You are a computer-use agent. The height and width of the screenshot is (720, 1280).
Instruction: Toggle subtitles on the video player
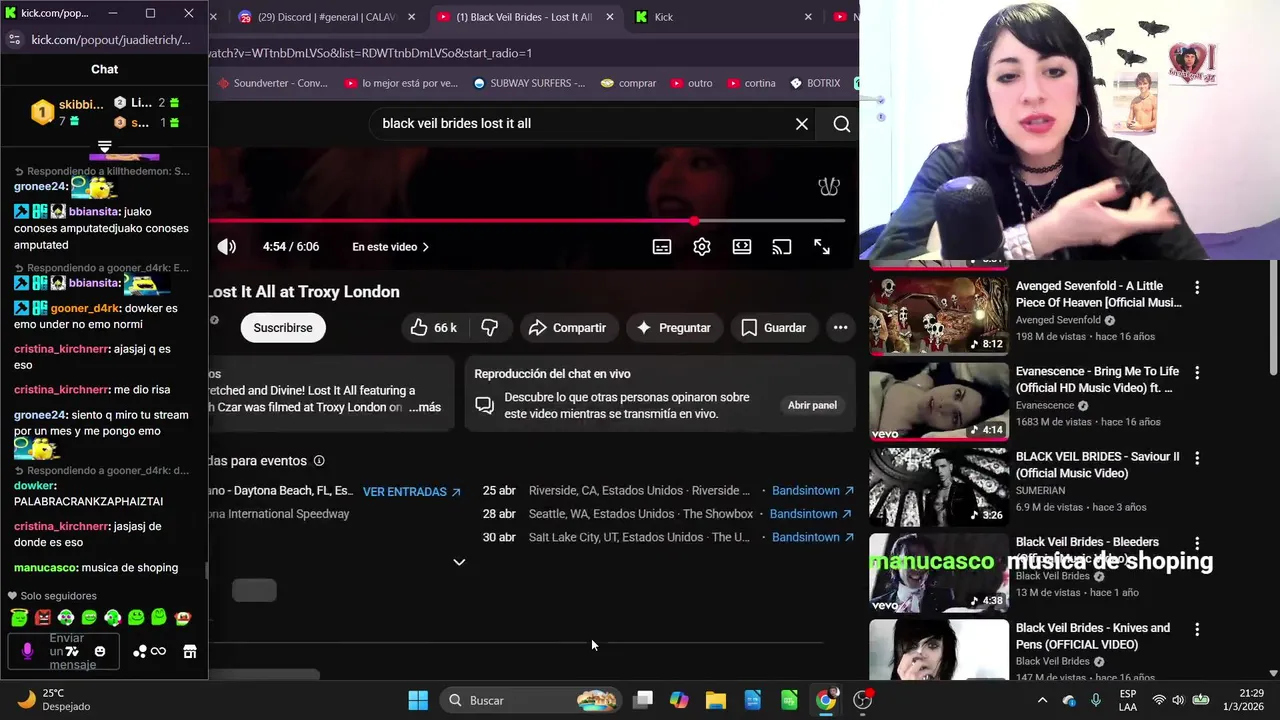tap(662, 247)
